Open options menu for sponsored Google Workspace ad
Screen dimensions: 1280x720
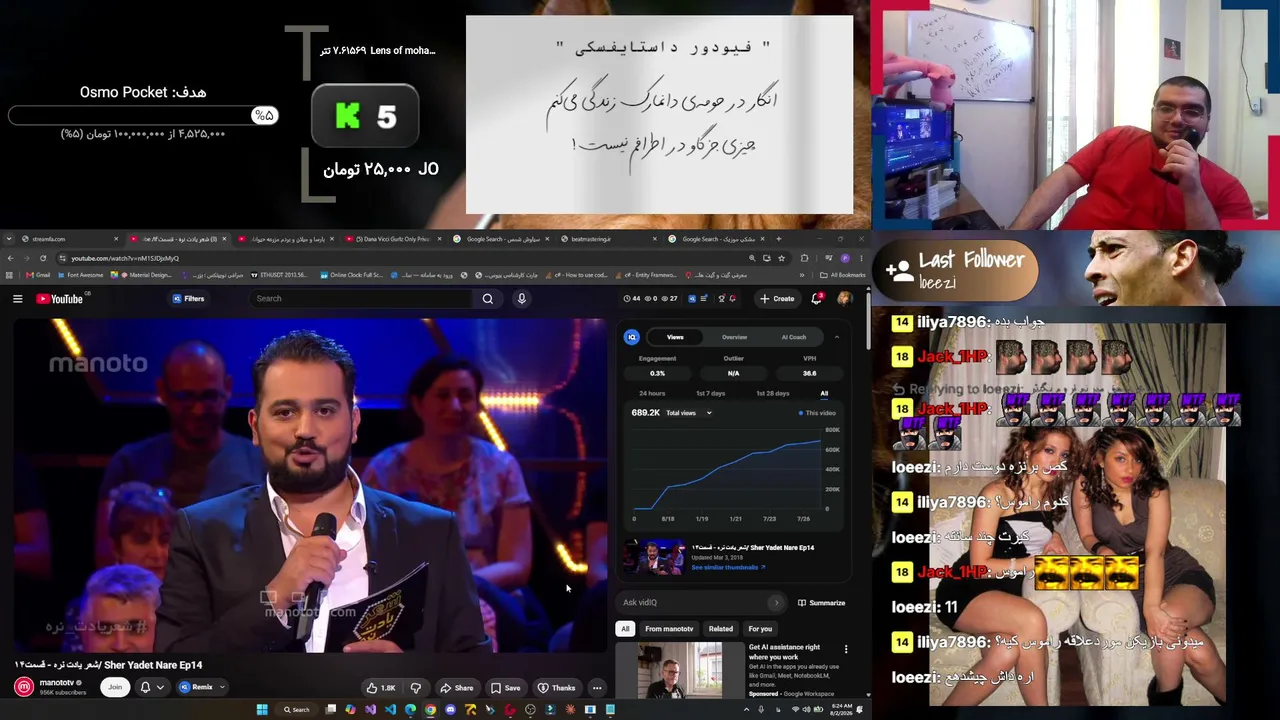pos(846,650)
